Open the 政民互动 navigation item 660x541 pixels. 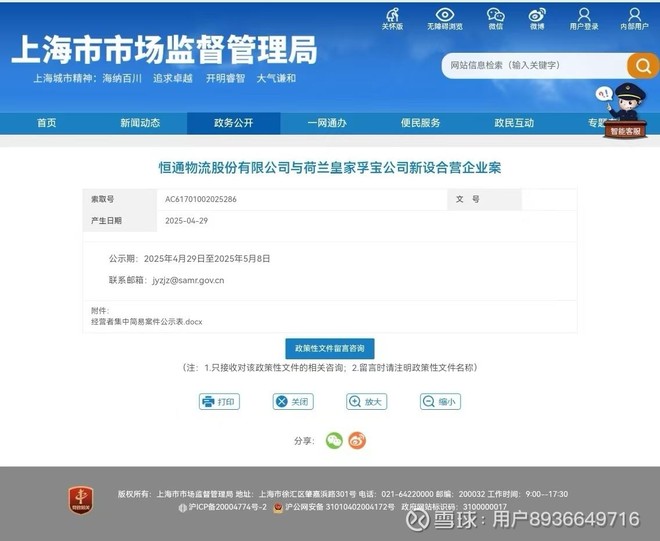(x=514, y=123)
